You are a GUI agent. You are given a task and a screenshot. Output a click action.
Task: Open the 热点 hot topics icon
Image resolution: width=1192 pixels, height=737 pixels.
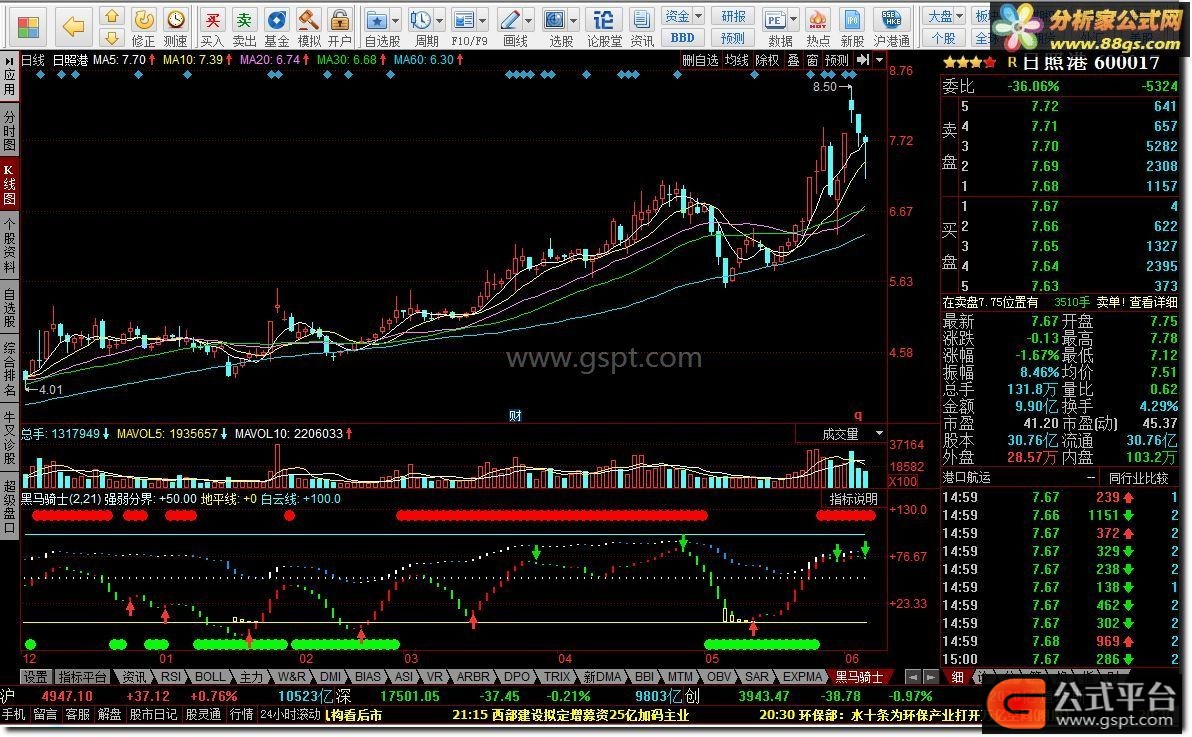[818, 27]
